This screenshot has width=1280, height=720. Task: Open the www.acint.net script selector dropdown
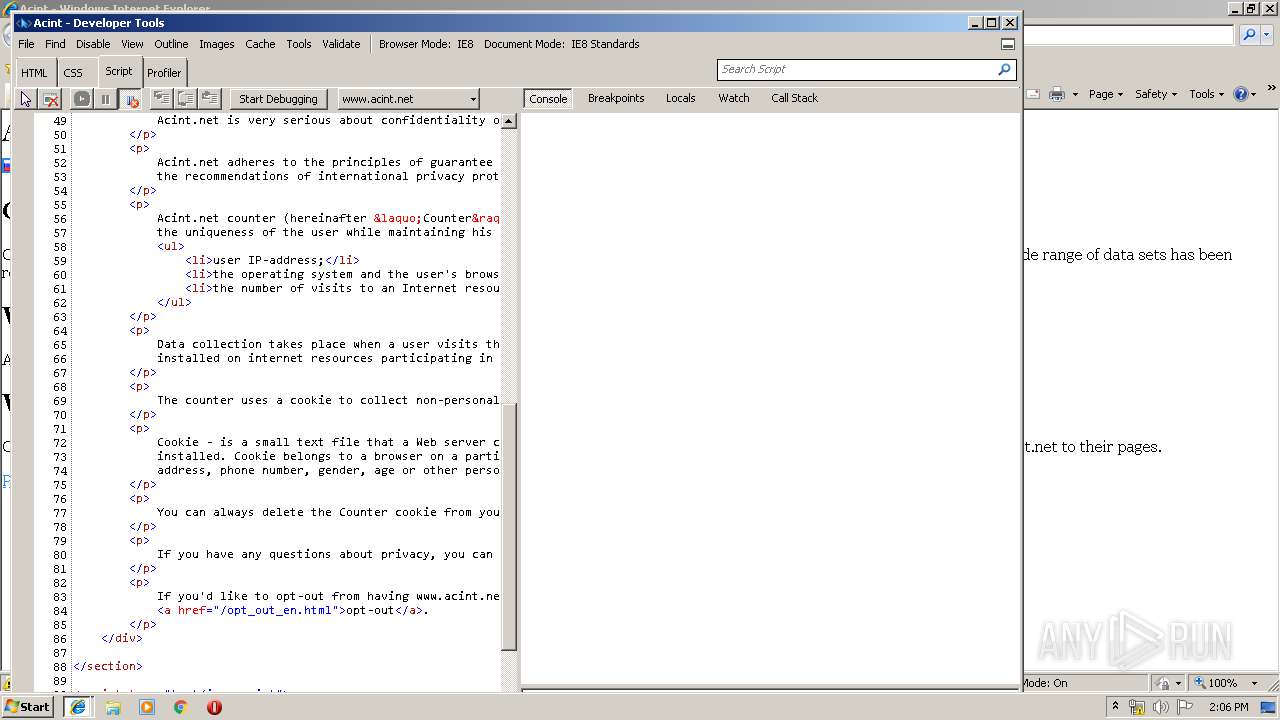[408, 99]
